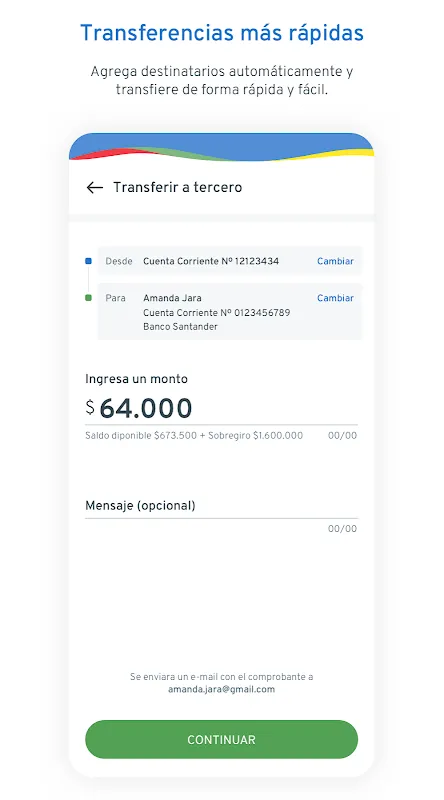
Task: Click the CONTINUAR button
Action: (x=221, y=739)
